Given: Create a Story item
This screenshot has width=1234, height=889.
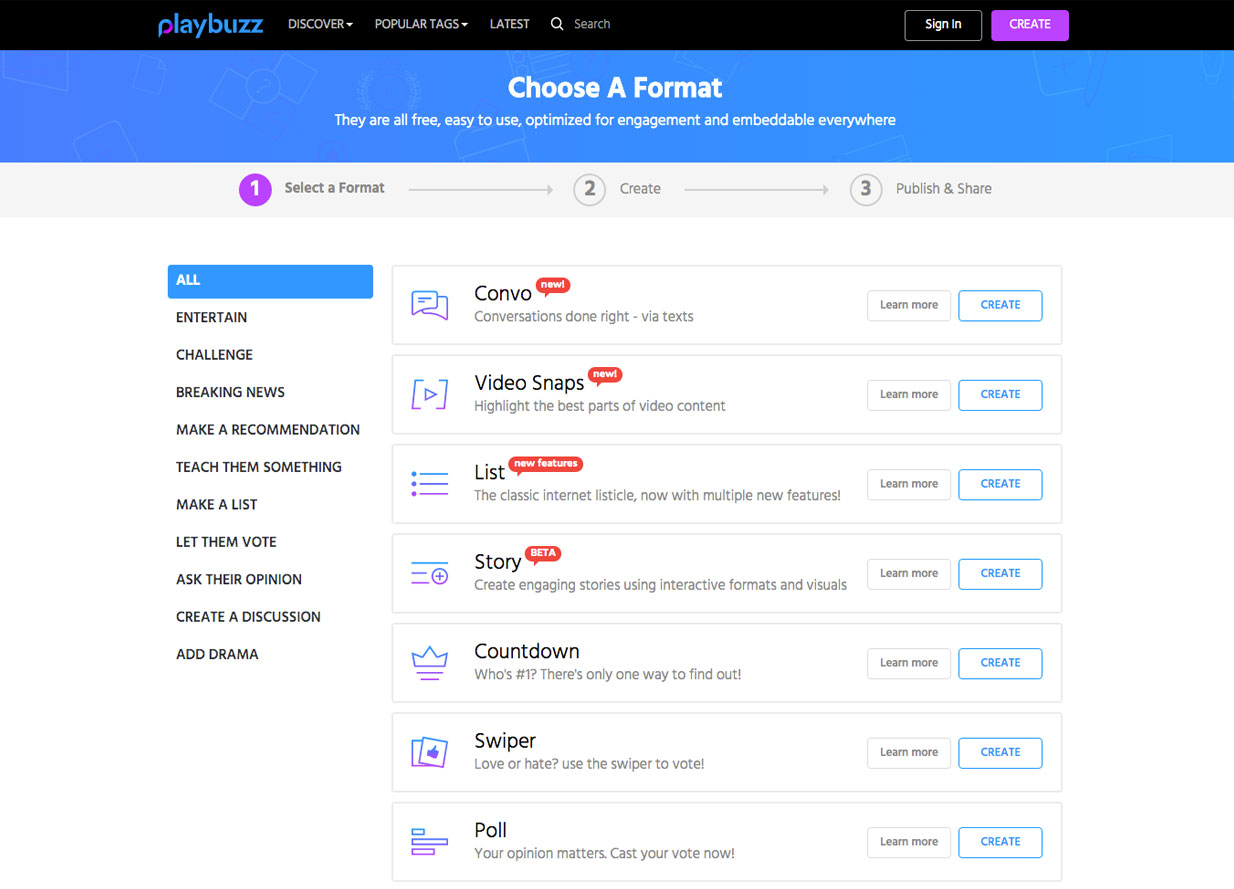Looking at the screenshot, I should pyautogui.click(x=1000, y=574).
